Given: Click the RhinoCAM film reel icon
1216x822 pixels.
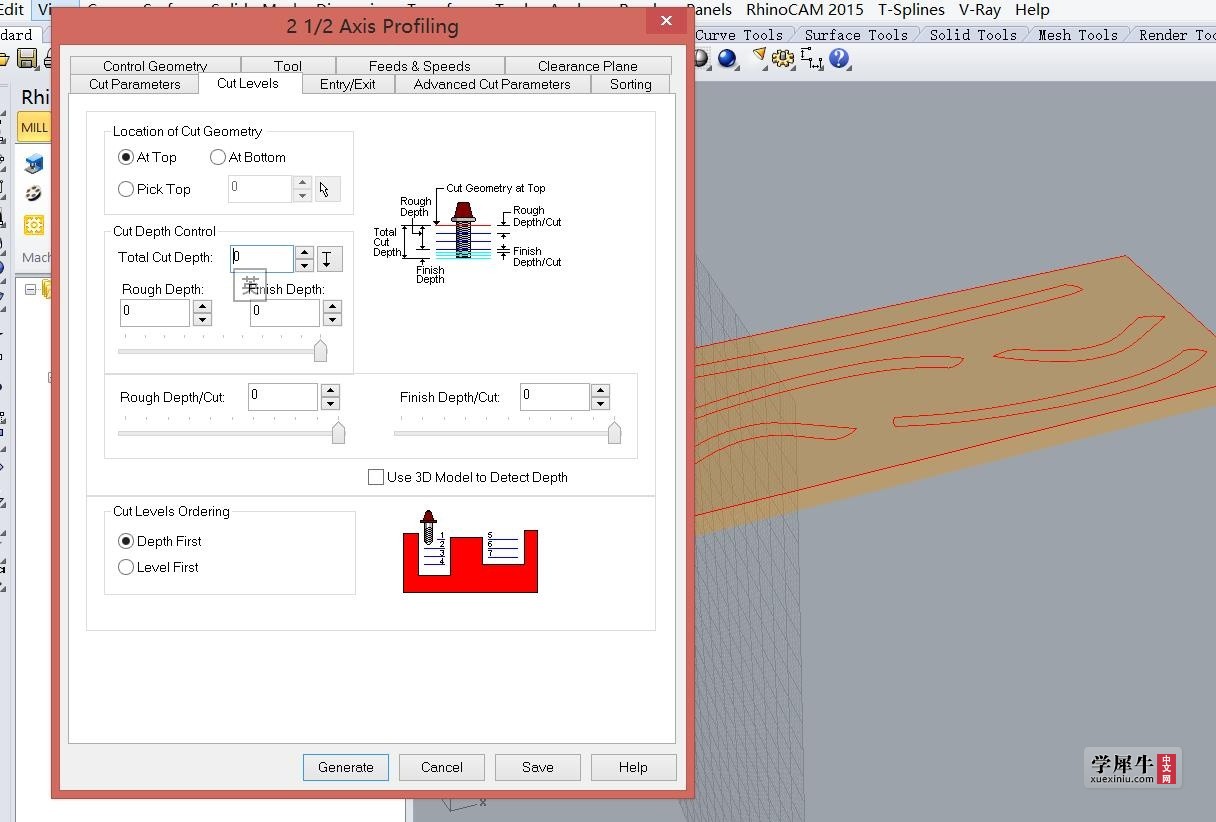Looking at the screenshot, I should tap(34, 194).
